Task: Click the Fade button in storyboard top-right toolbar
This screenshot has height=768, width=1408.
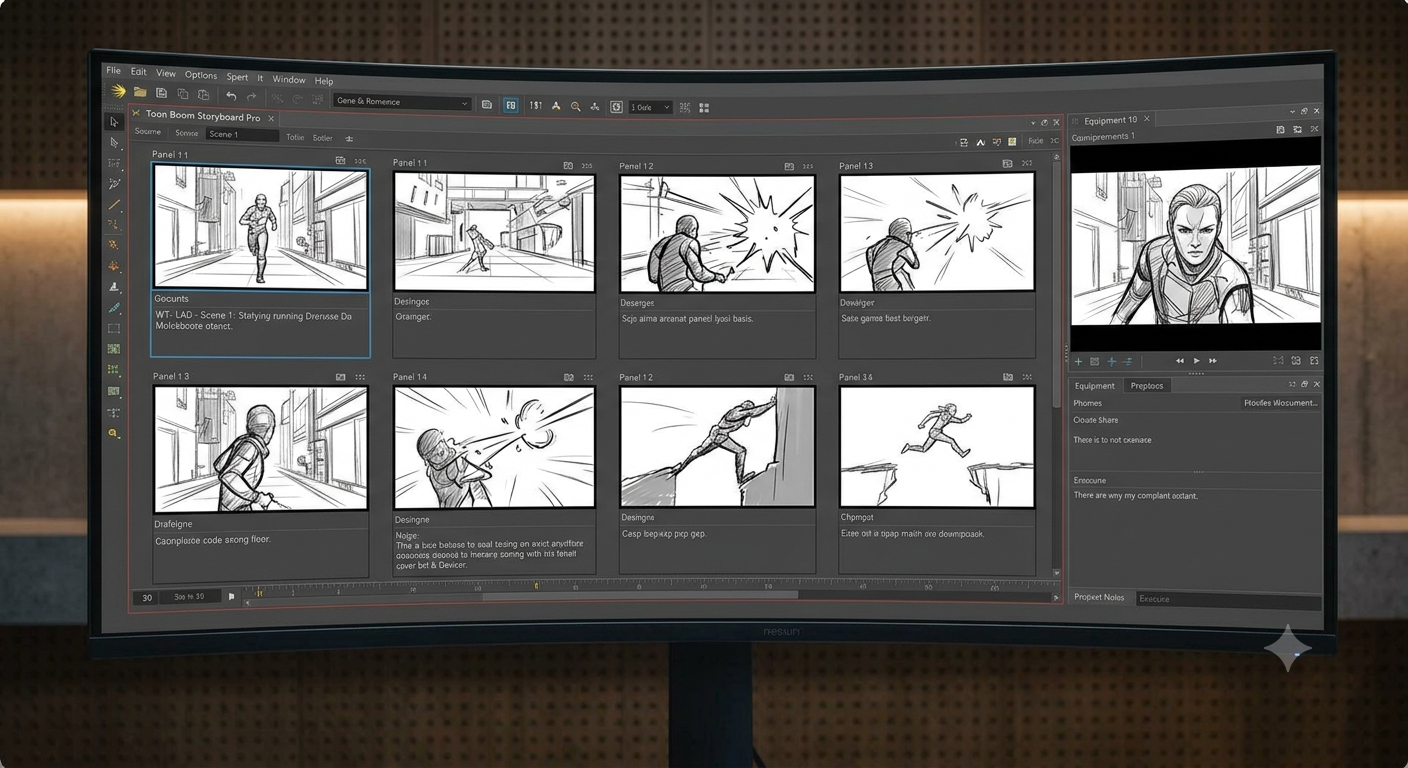Action: [1035, 141]
